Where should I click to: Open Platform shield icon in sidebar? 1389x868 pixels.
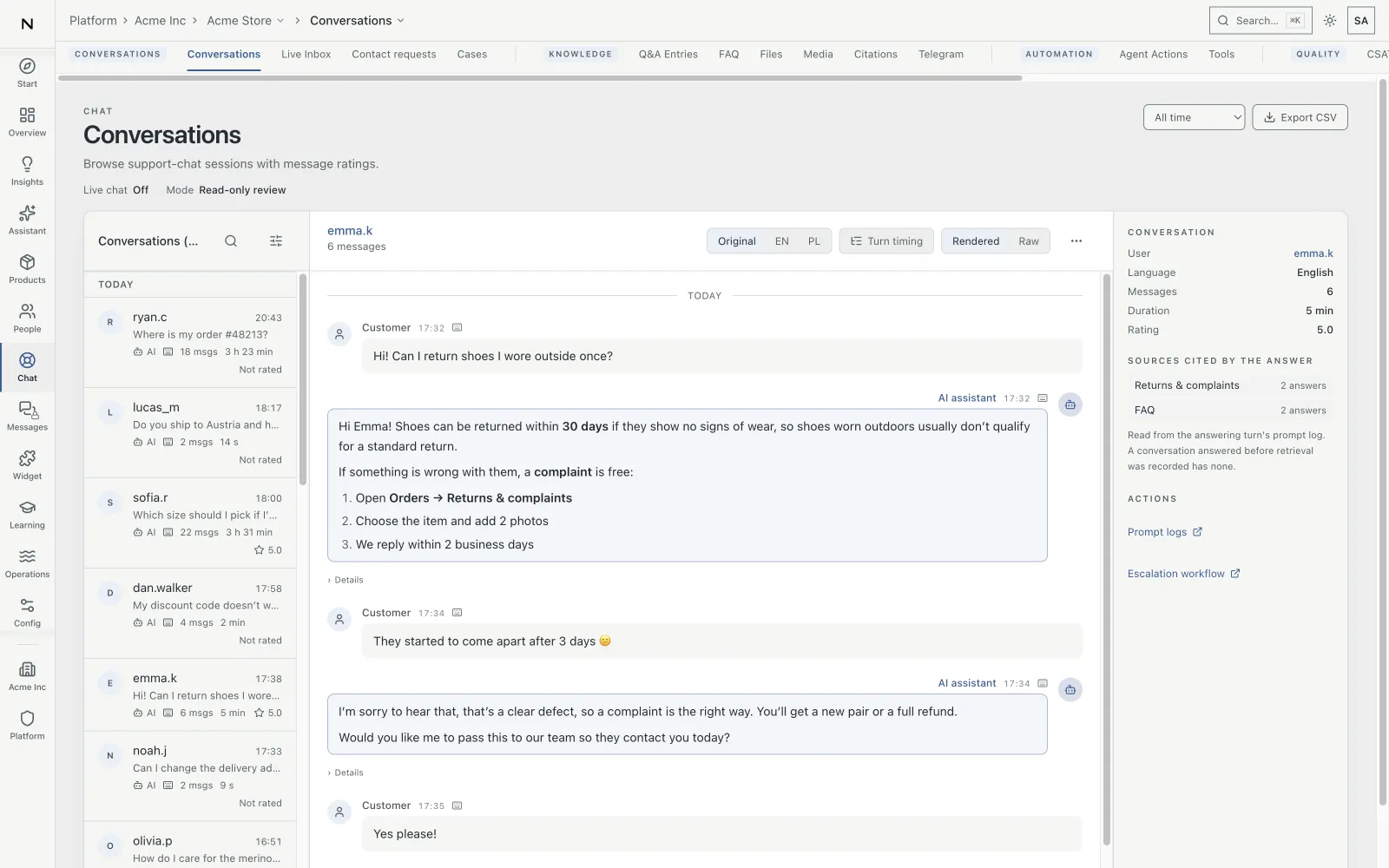click(27, 726)
